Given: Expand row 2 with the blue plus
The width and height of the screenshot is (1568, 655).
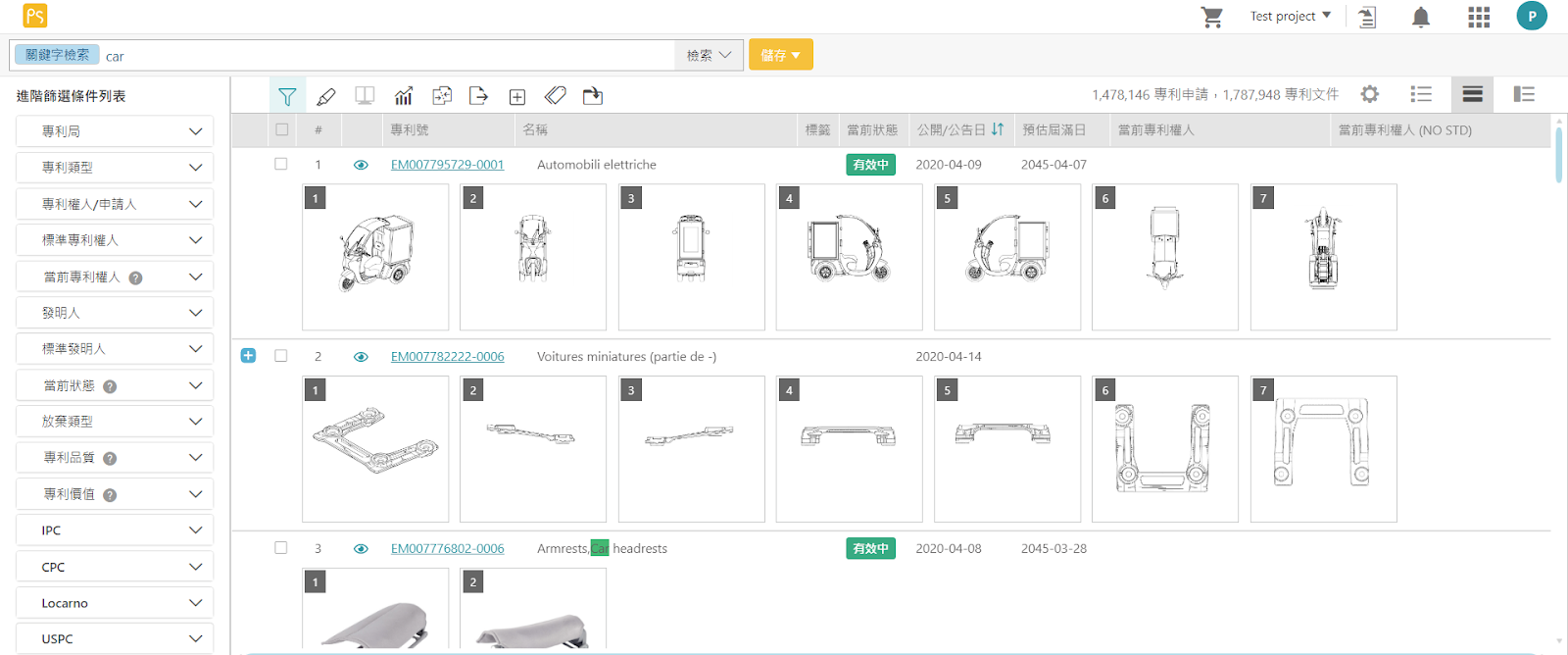Looking at the screenshot, I should [x=248, y=355].
